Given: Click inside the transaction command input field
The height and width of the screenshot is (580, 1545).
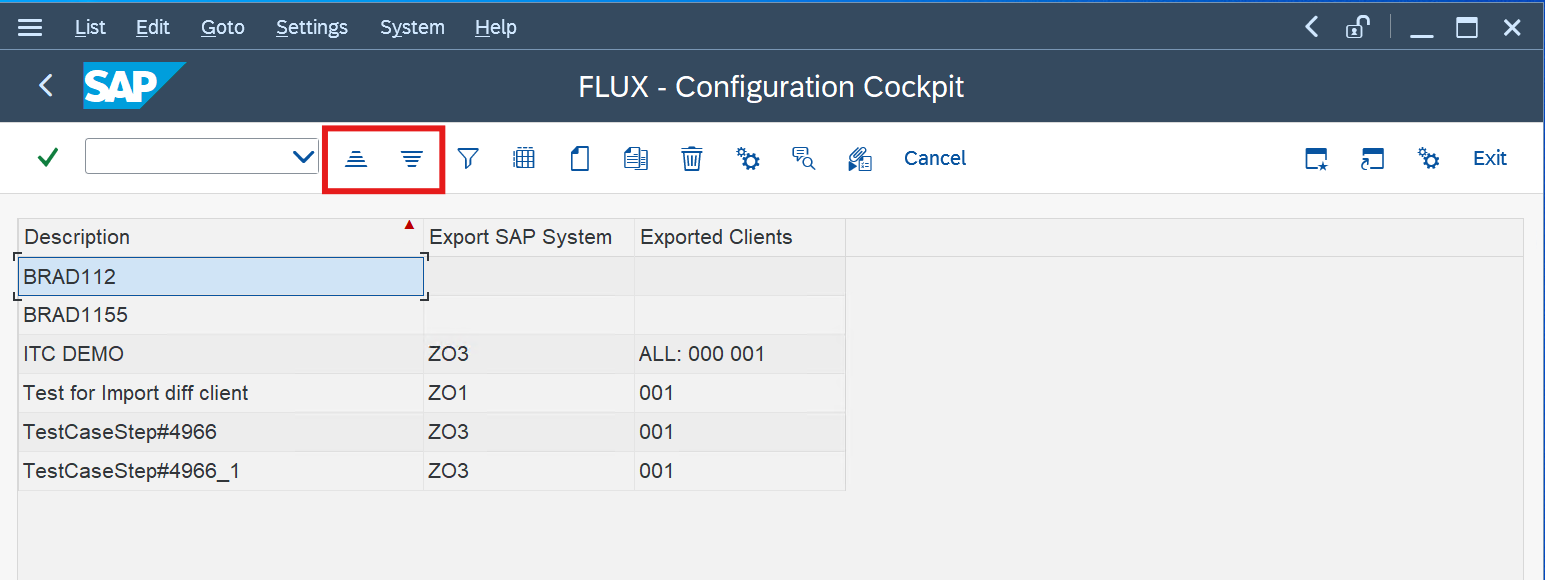Looking at the screenshot, I should (x=187, y=157).
